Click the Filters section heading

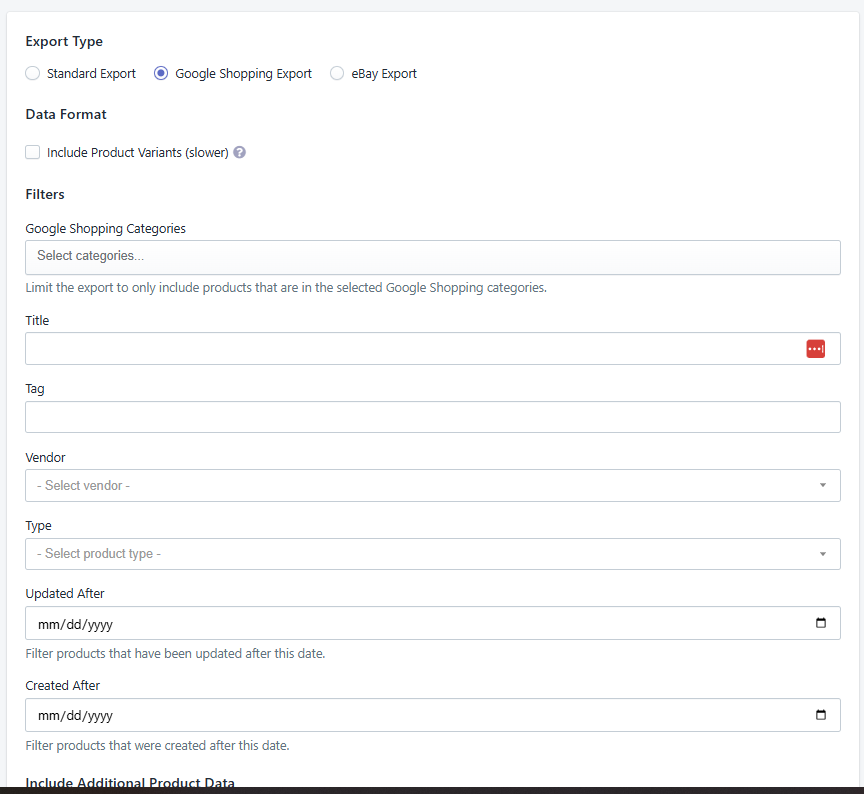coord(45,194)
